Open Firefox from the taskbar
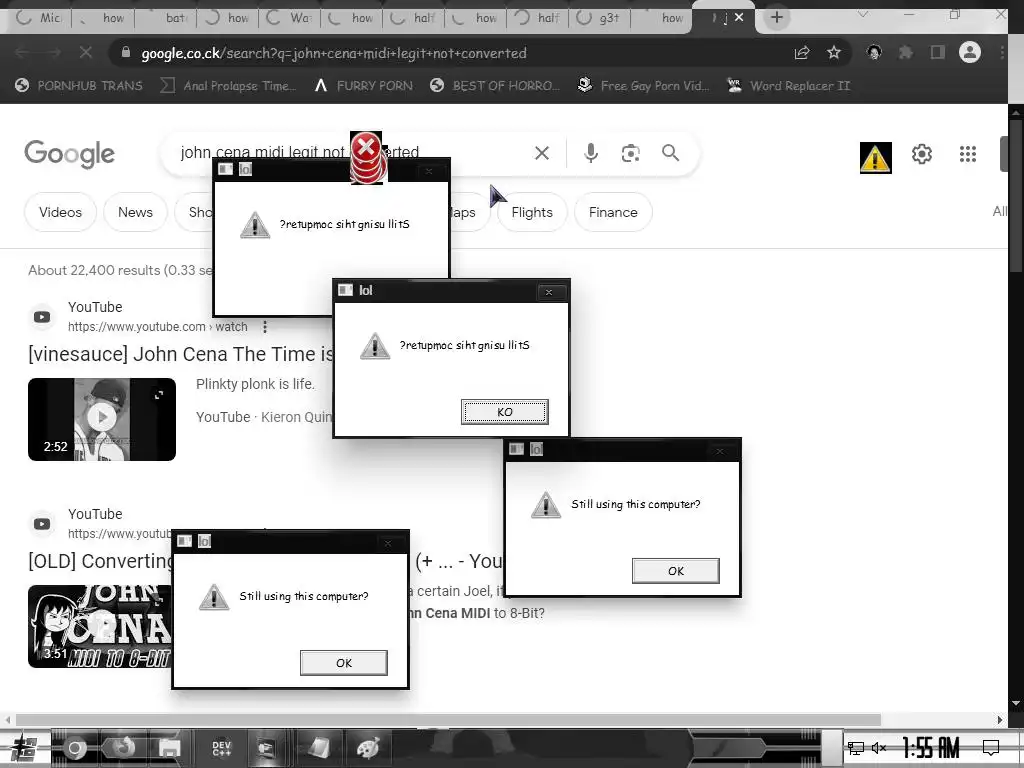The width and height of the screenshot is (1024, 768). click(x=122, y=747)
